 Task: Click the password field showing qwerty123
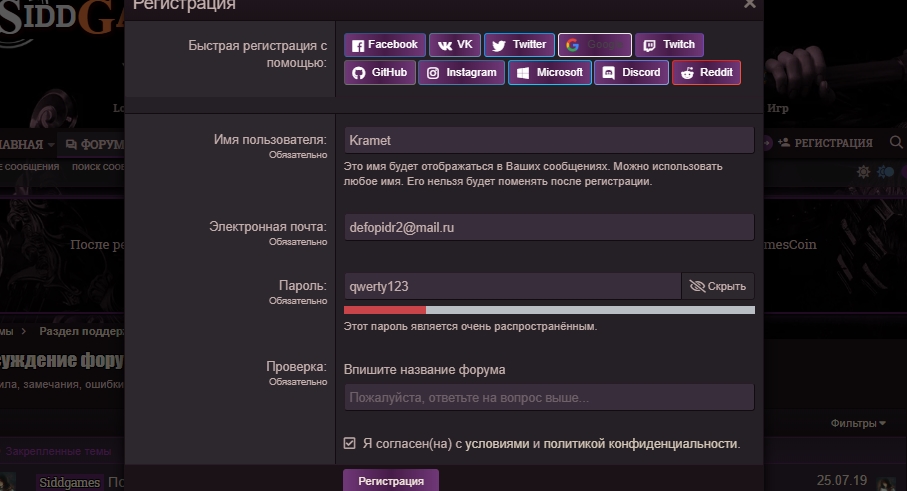coord(513,286)
